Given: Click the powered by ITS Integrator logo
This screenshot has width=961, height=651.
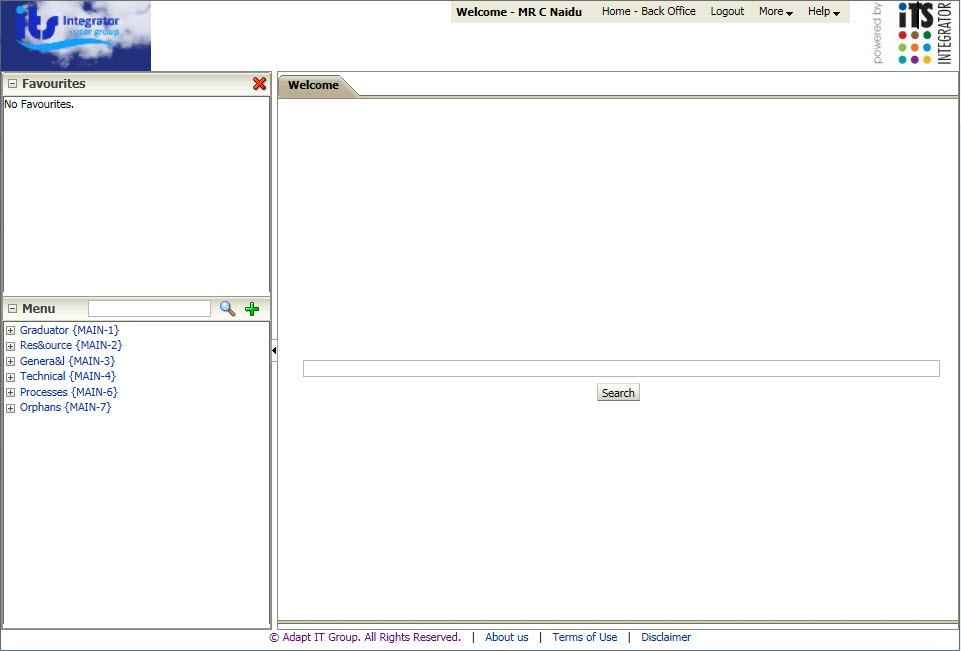Looking at the screenshot, I should point(912,34).
